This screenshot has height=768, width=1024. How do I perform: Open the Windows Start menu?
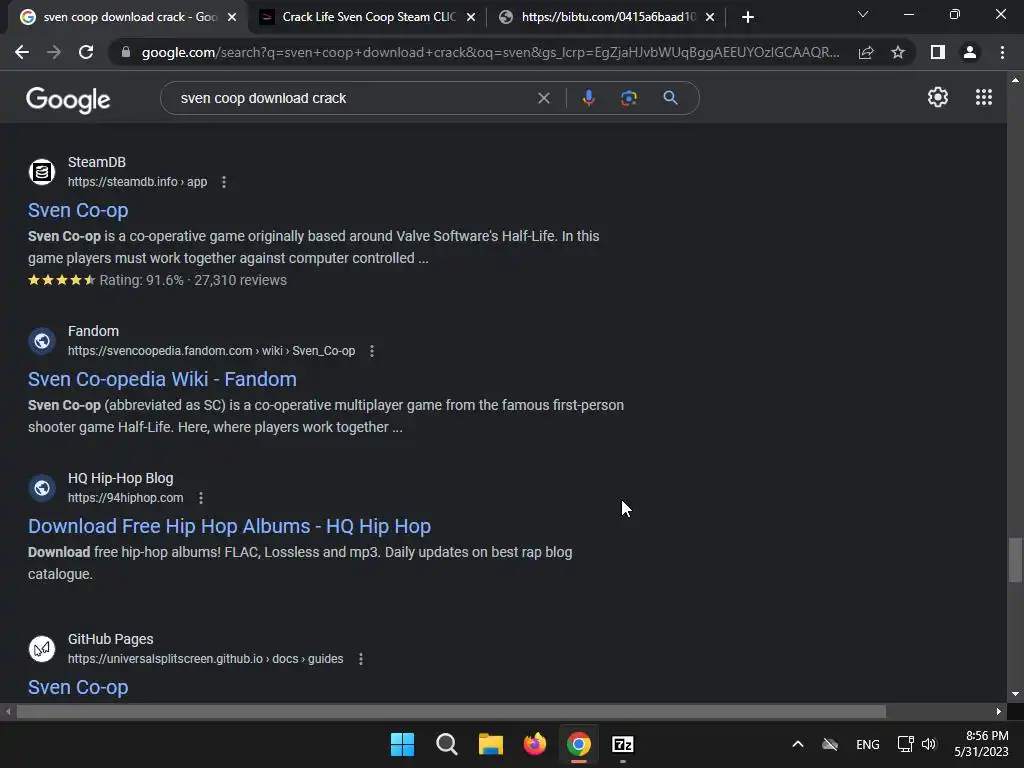click(x=402, y=744)
